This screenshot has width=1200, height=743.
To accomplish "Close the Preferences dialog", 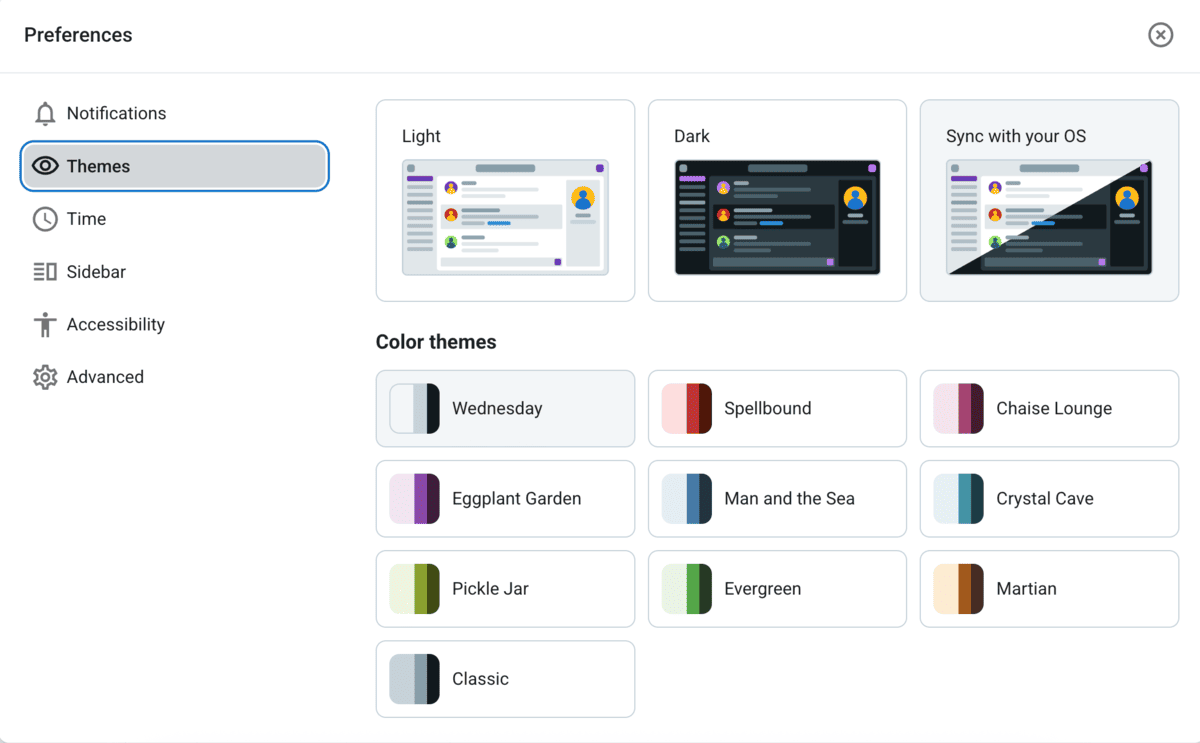I will tap(1160, 35).
